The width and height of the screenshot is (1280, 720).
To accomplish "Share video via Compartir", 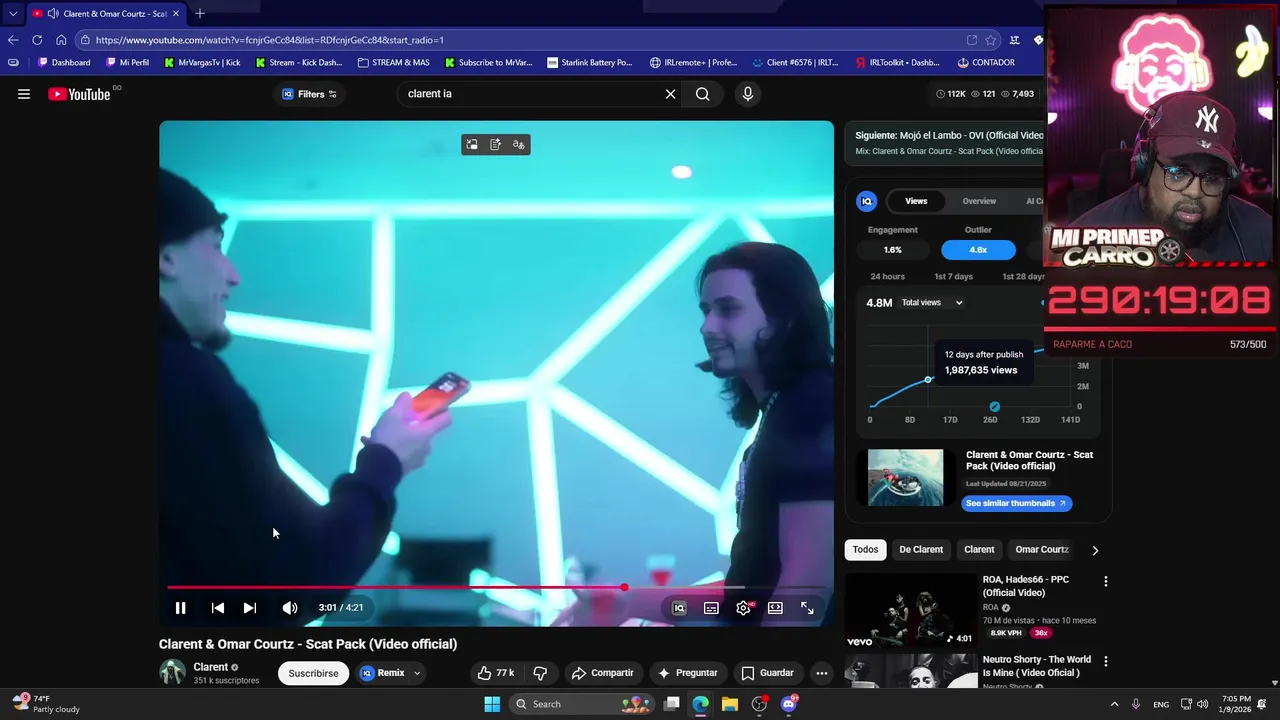I will click(603, 673).
